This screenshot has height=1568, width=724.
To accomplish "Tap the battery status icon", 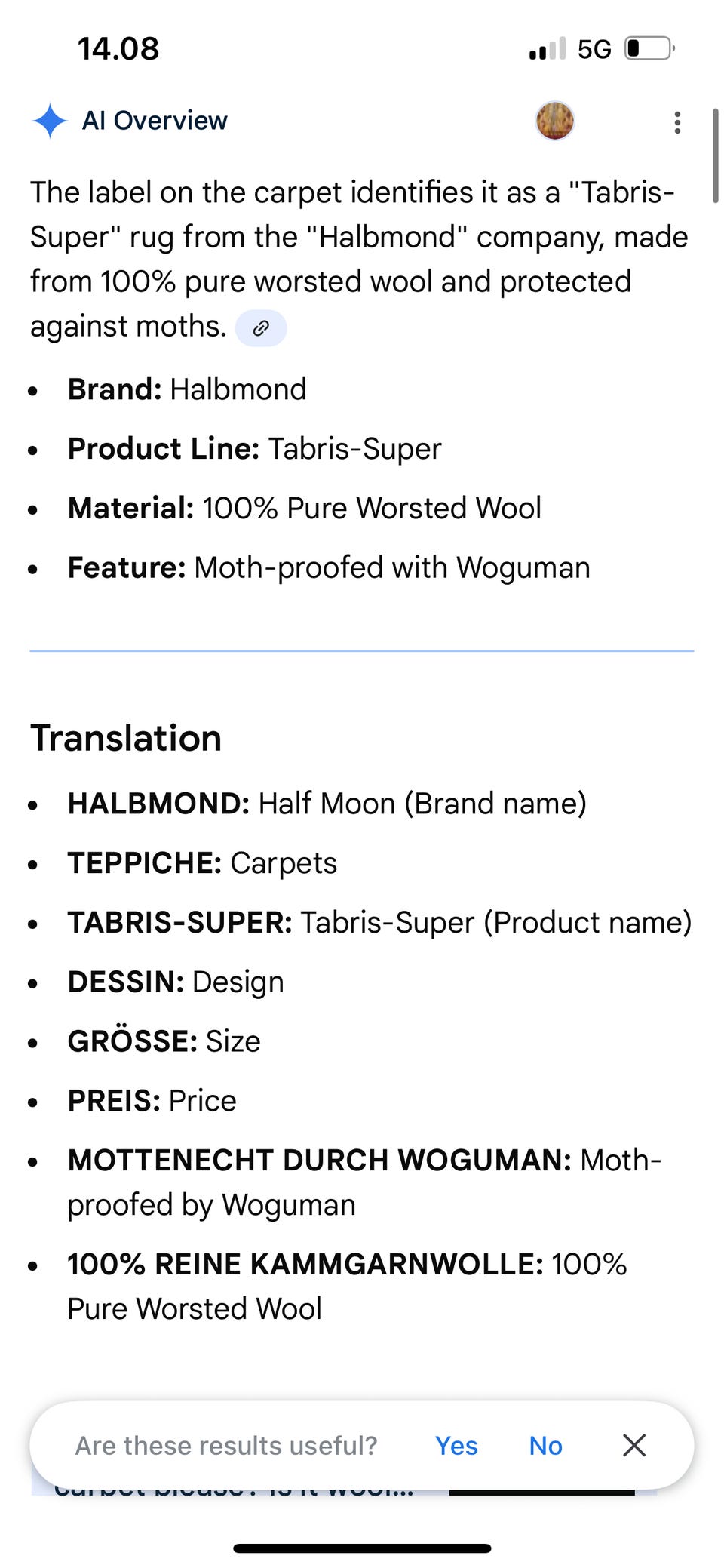I will pyautogui.click(x=649, y=49).
